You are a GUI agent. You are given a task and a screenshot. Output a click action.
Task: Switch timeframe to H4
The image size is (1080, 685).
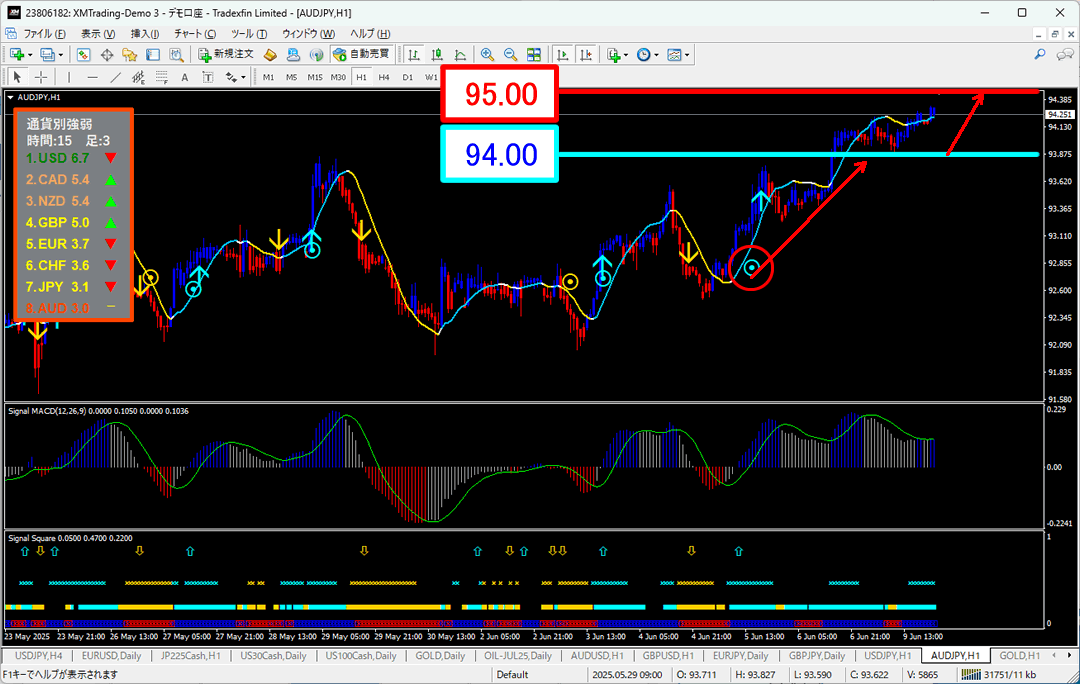(x=384, y=77)
